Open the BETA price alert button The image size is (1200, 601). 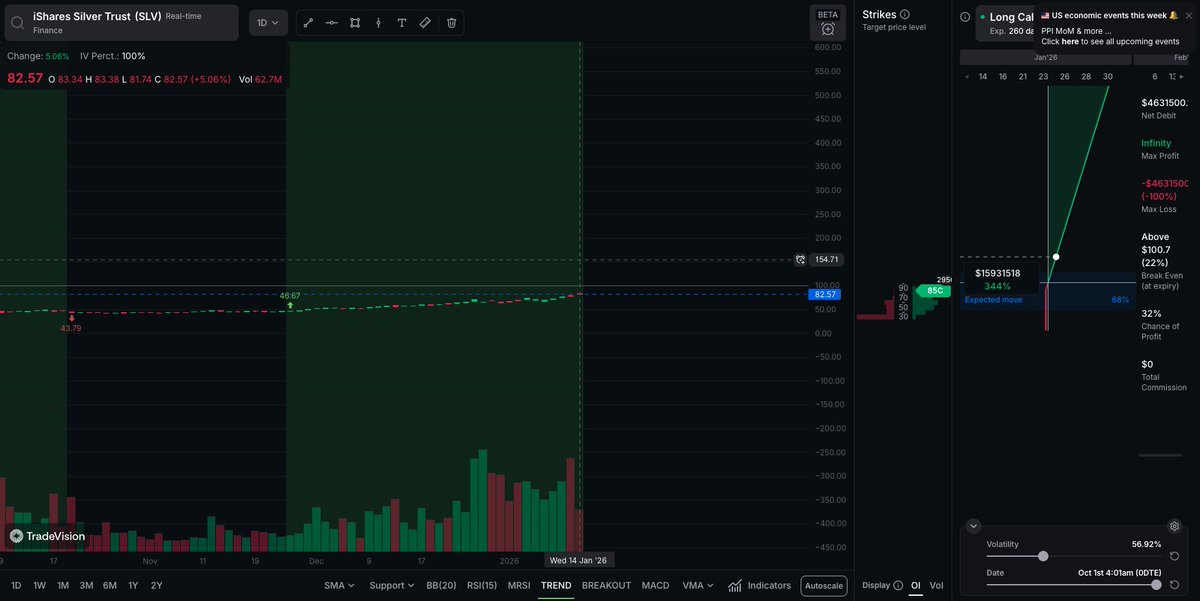pos(828,23)
